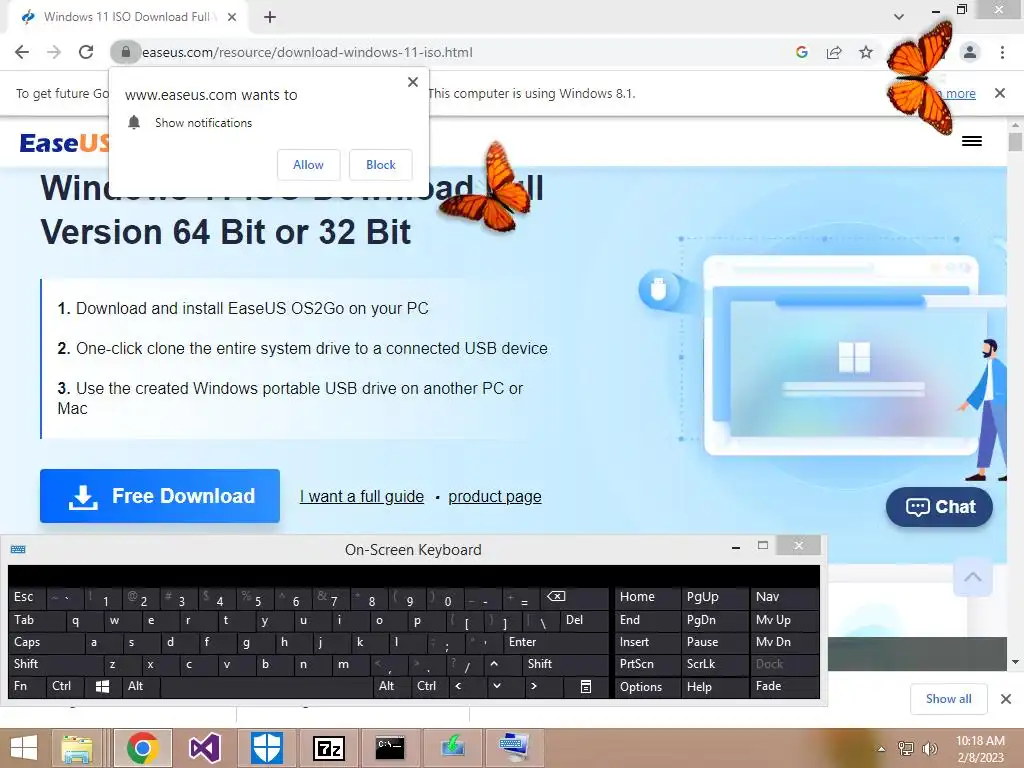Open the product page link
This screenshot has height=768, width=1024.
(495, 496)
